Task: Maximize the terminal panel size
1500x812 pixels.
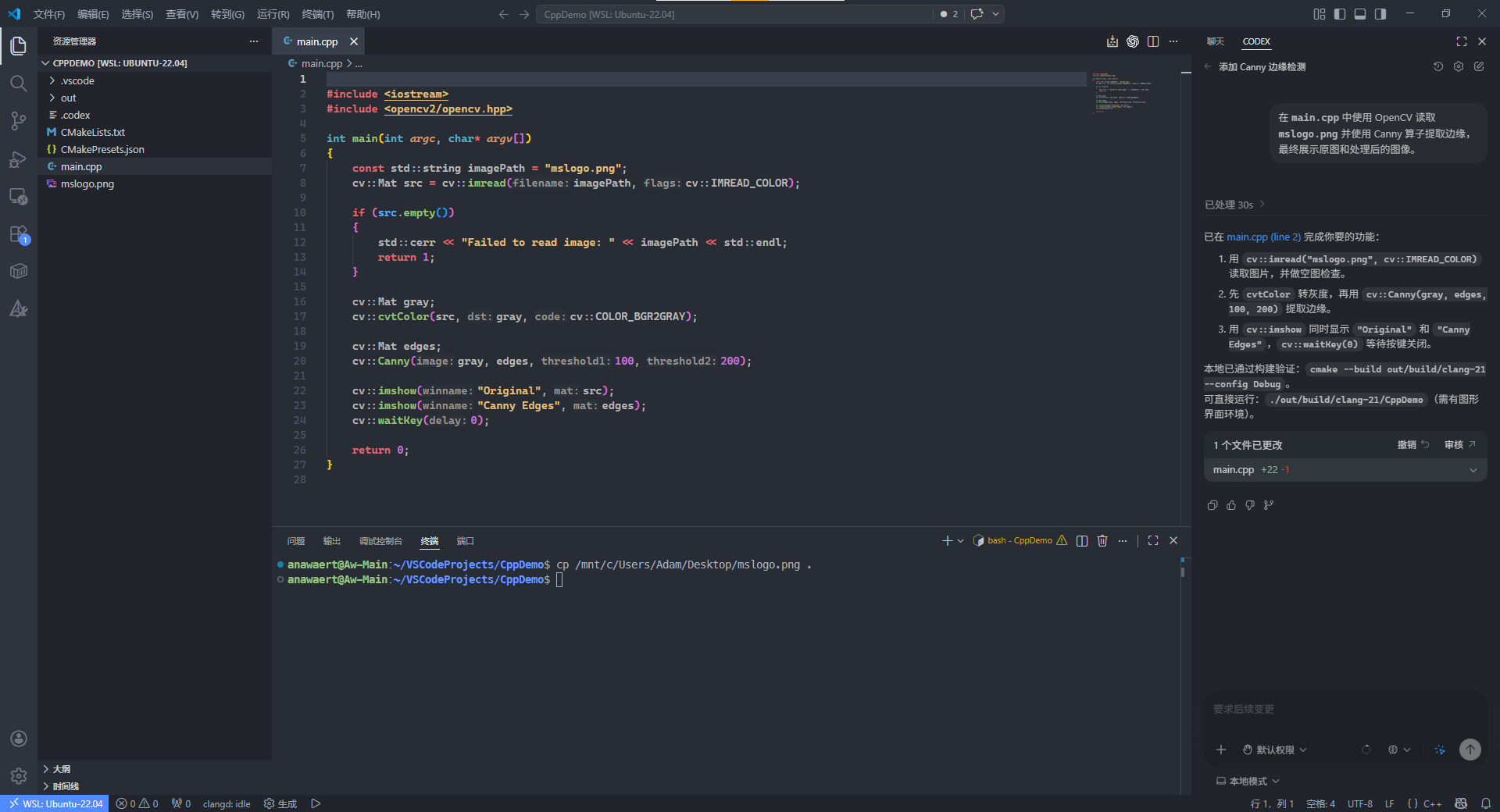Action: tap(1153, 540)
